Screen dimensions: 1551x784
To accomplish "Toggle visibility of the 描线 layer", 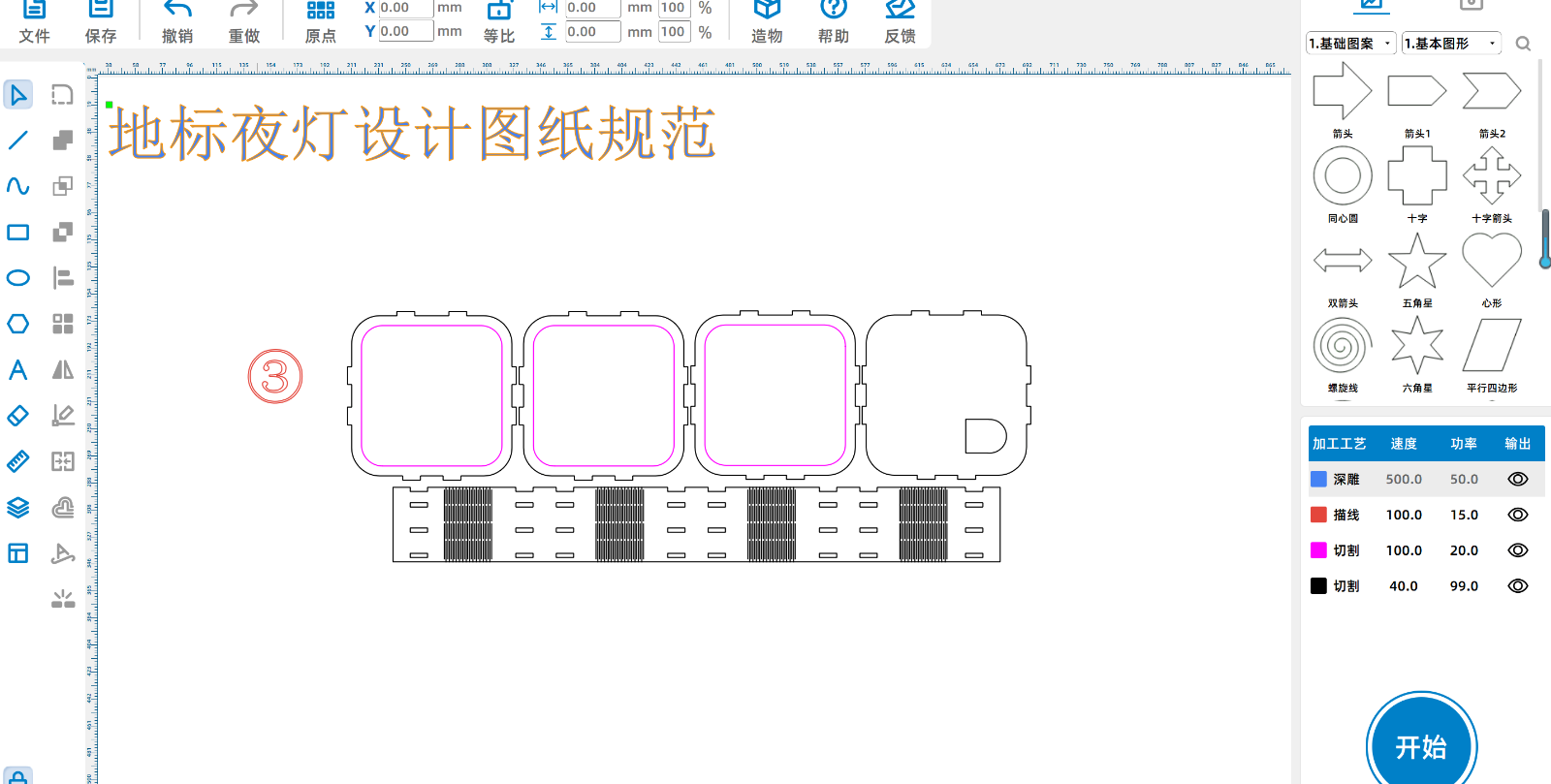I will pyautogui.click(x=1518, y=515).
